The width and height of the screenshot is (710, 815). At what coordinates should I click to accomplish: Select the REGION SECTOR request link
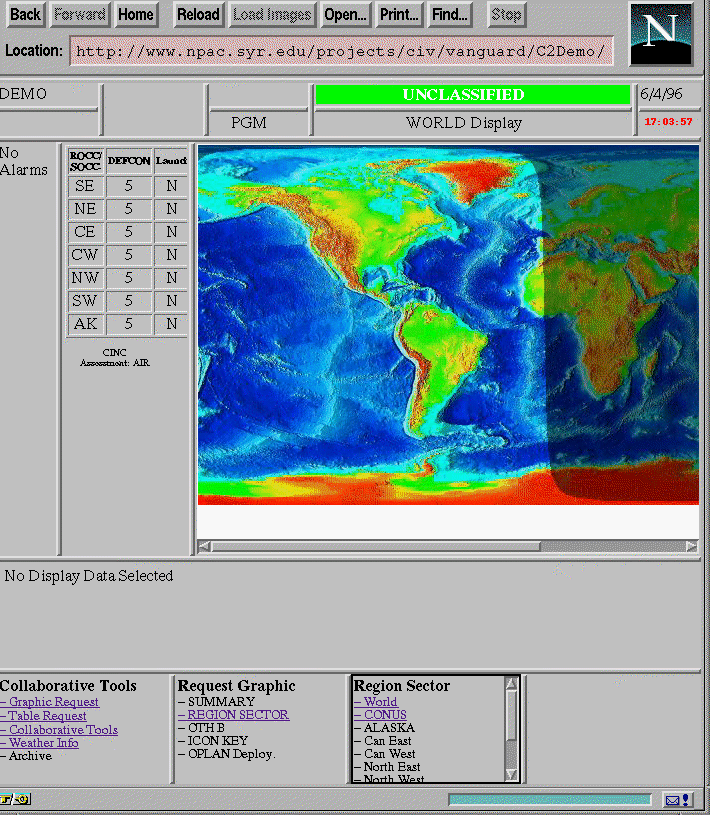[237, 715]
